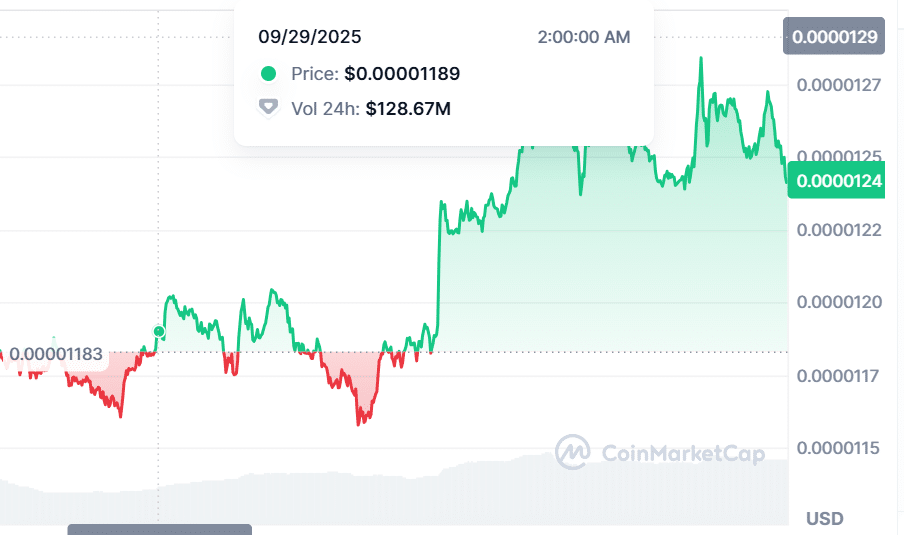
Task: Click the 0.0000127 axis label
Action: click(839, 85)
